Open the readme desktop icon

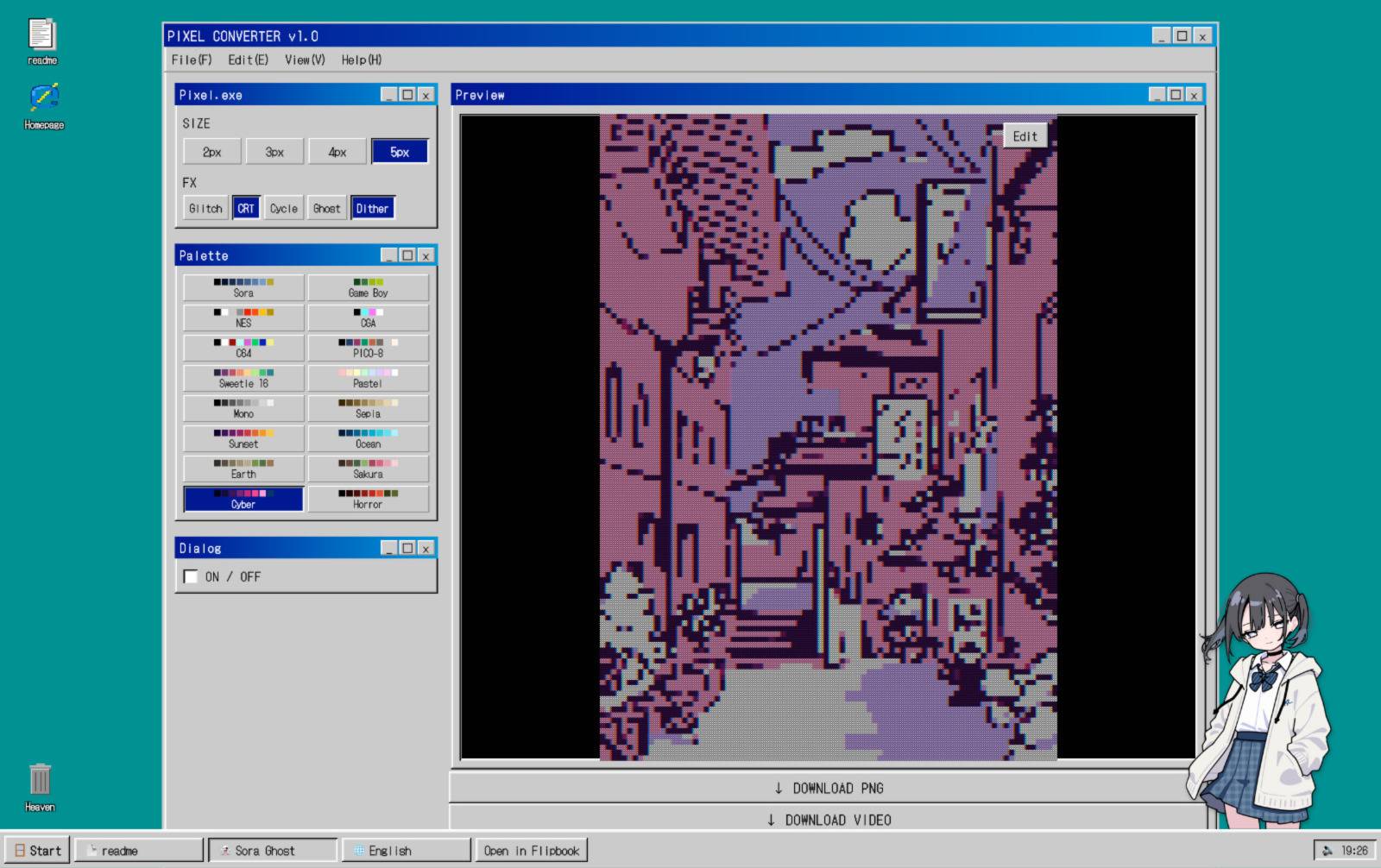(x=41, y=41)
